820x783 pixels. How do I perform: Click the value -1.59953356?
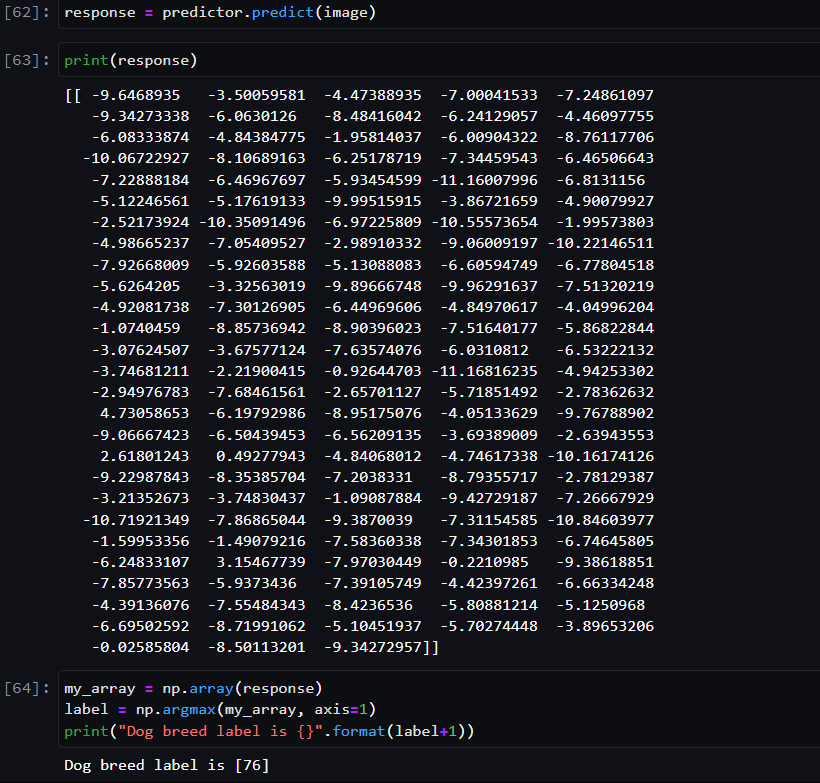click(140, 541)
